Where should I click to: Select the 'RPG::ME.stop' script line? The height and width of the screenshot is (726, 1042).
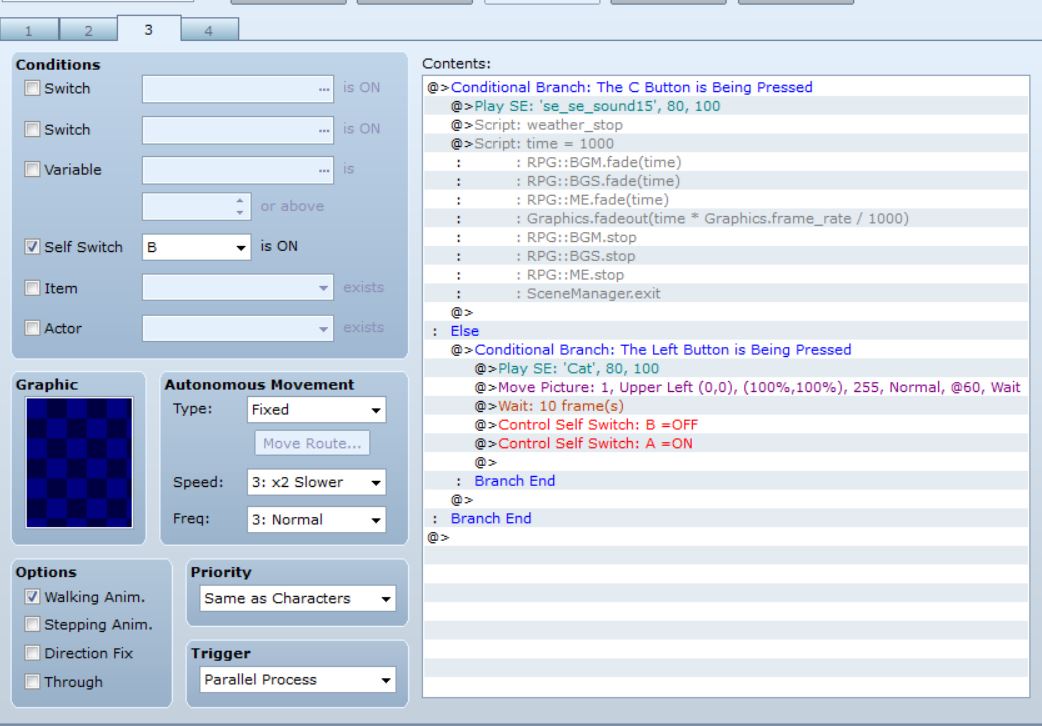[x=726, y=275]
